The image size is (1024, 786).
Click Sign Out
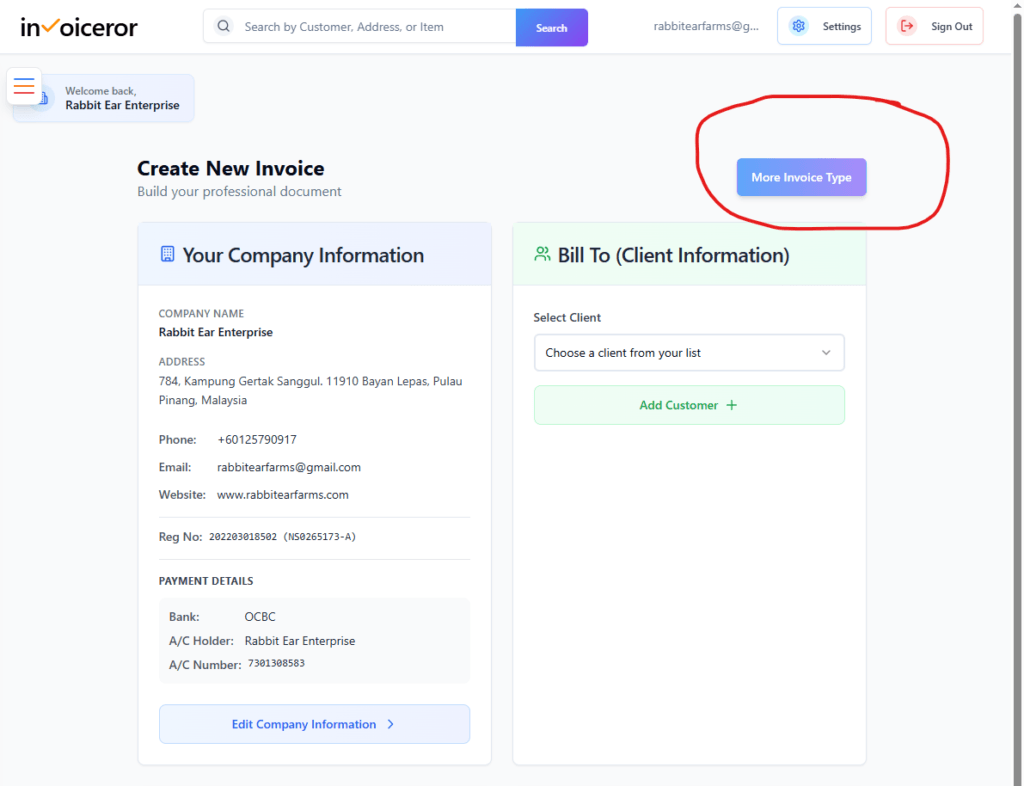pos(934,26)
